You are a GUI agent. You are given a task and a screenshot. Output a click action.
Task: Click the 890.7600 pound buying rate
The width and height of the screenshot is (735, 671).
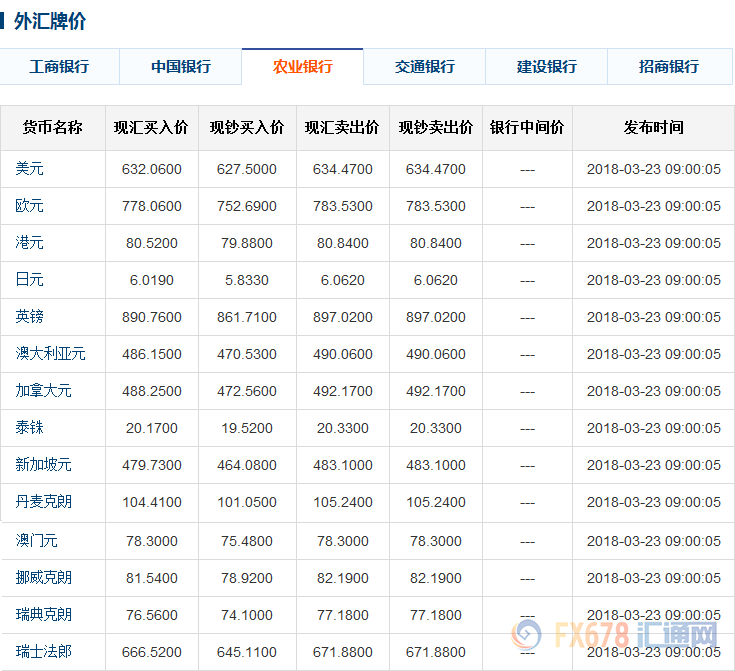pyautogui.click(x=152, y=317)
